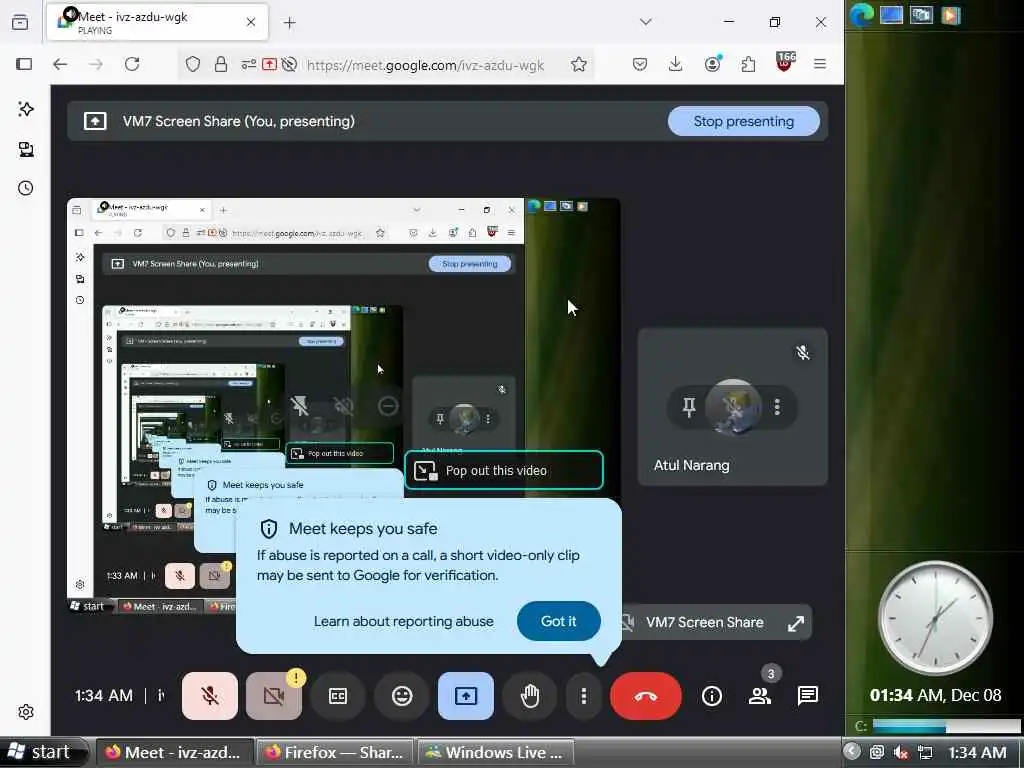Click Stop presenting button
Viewport: 1024px width, 768px height.
(744, 121)
